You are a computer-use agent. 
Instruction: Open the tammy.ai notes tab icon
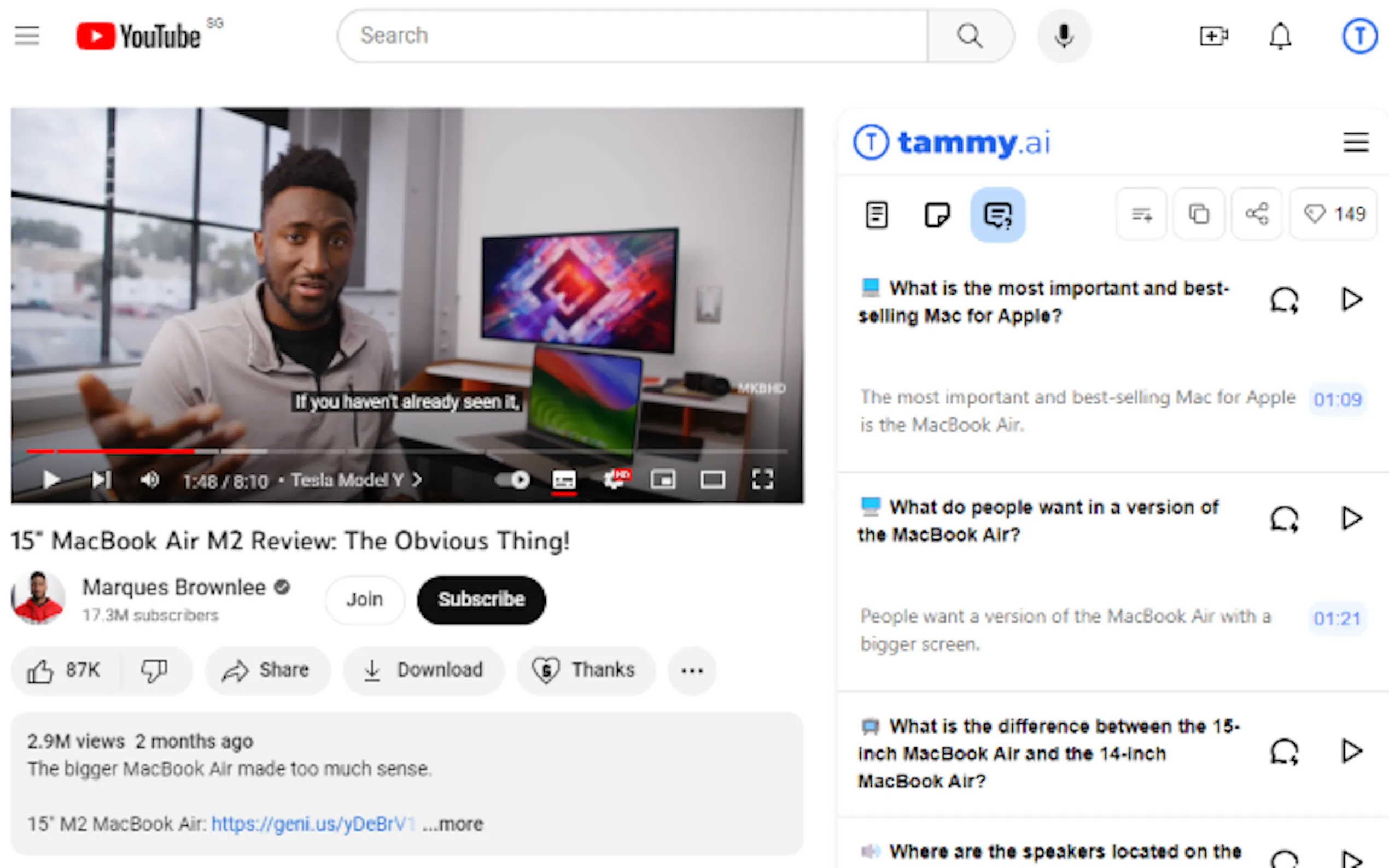937,215
